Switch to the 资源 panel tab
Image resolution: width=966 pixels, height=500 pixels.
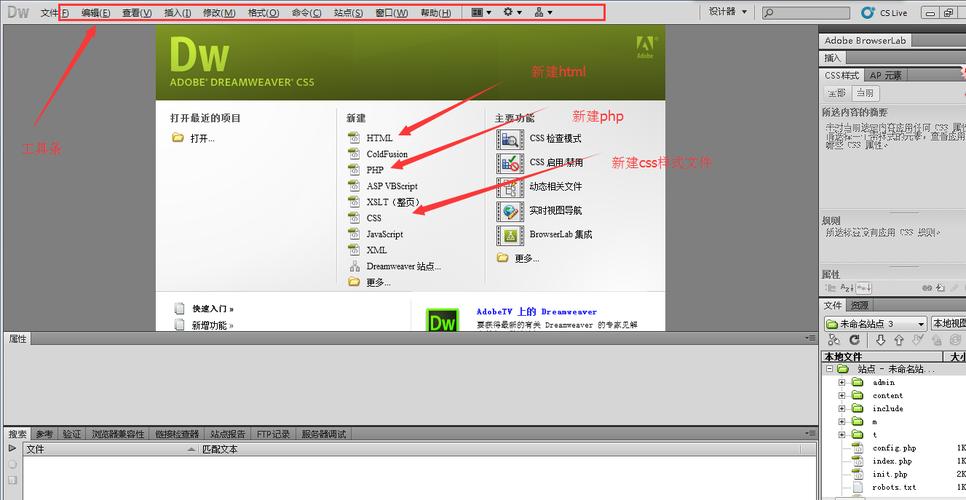tap(858, 305)
